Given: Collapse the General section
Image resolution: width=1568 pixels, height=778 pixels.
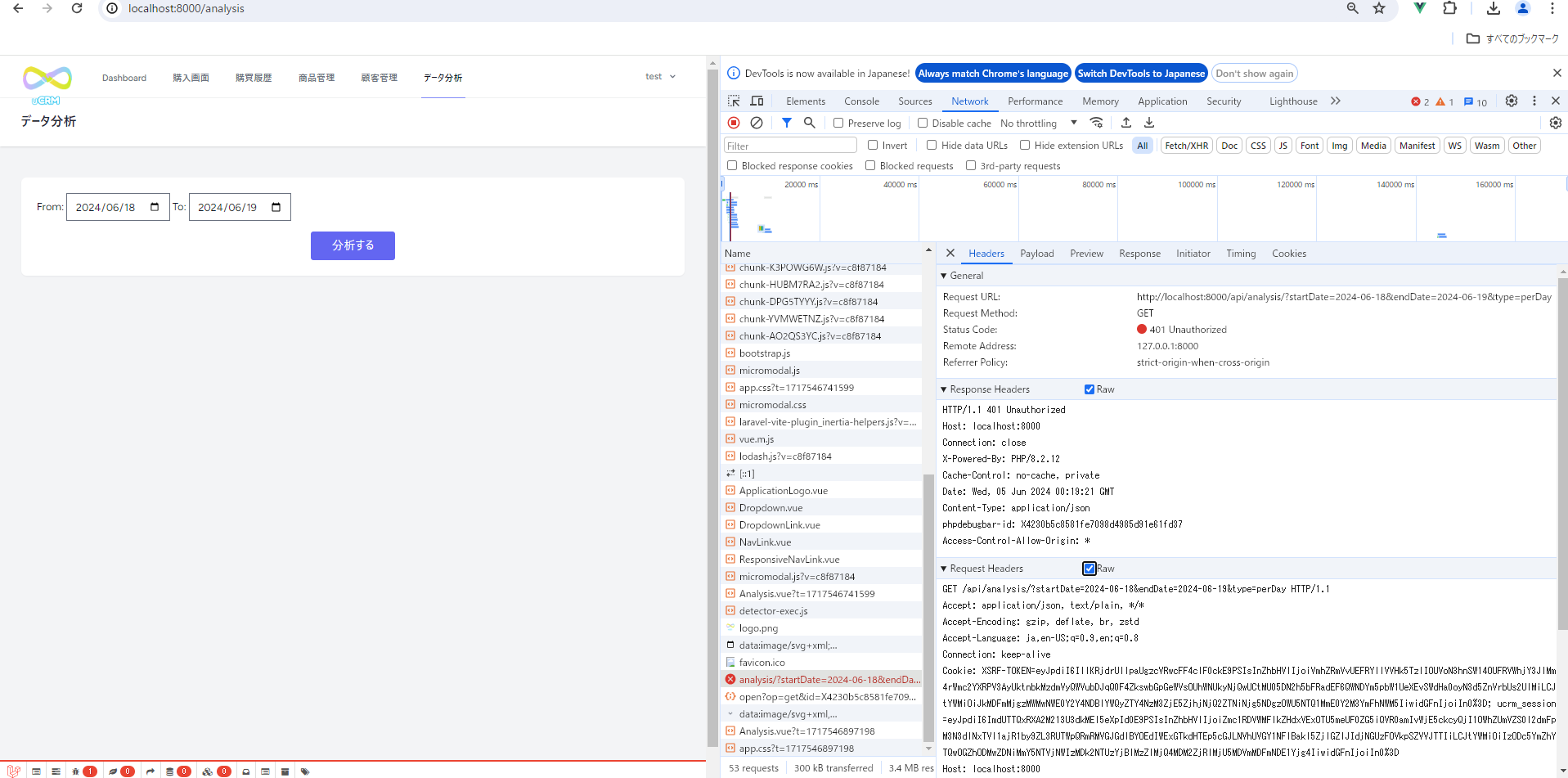Looking at the screenshot, I should [x=944, y=276].
